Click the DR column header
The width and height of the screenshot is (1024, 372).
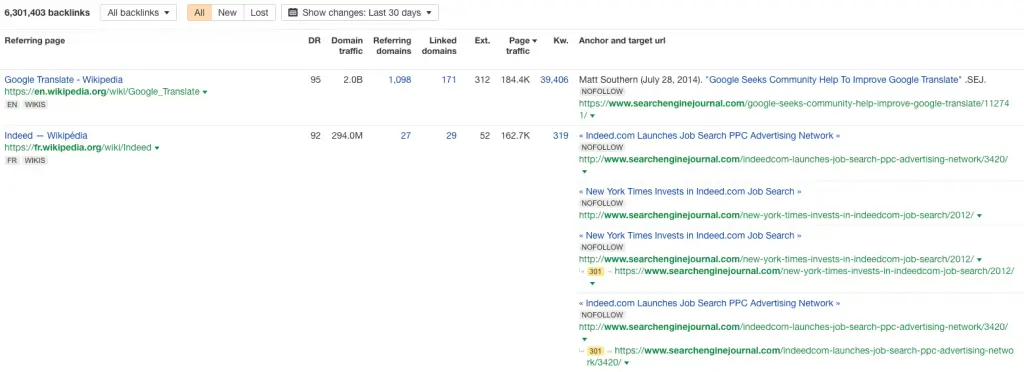[x=314, y=40]
